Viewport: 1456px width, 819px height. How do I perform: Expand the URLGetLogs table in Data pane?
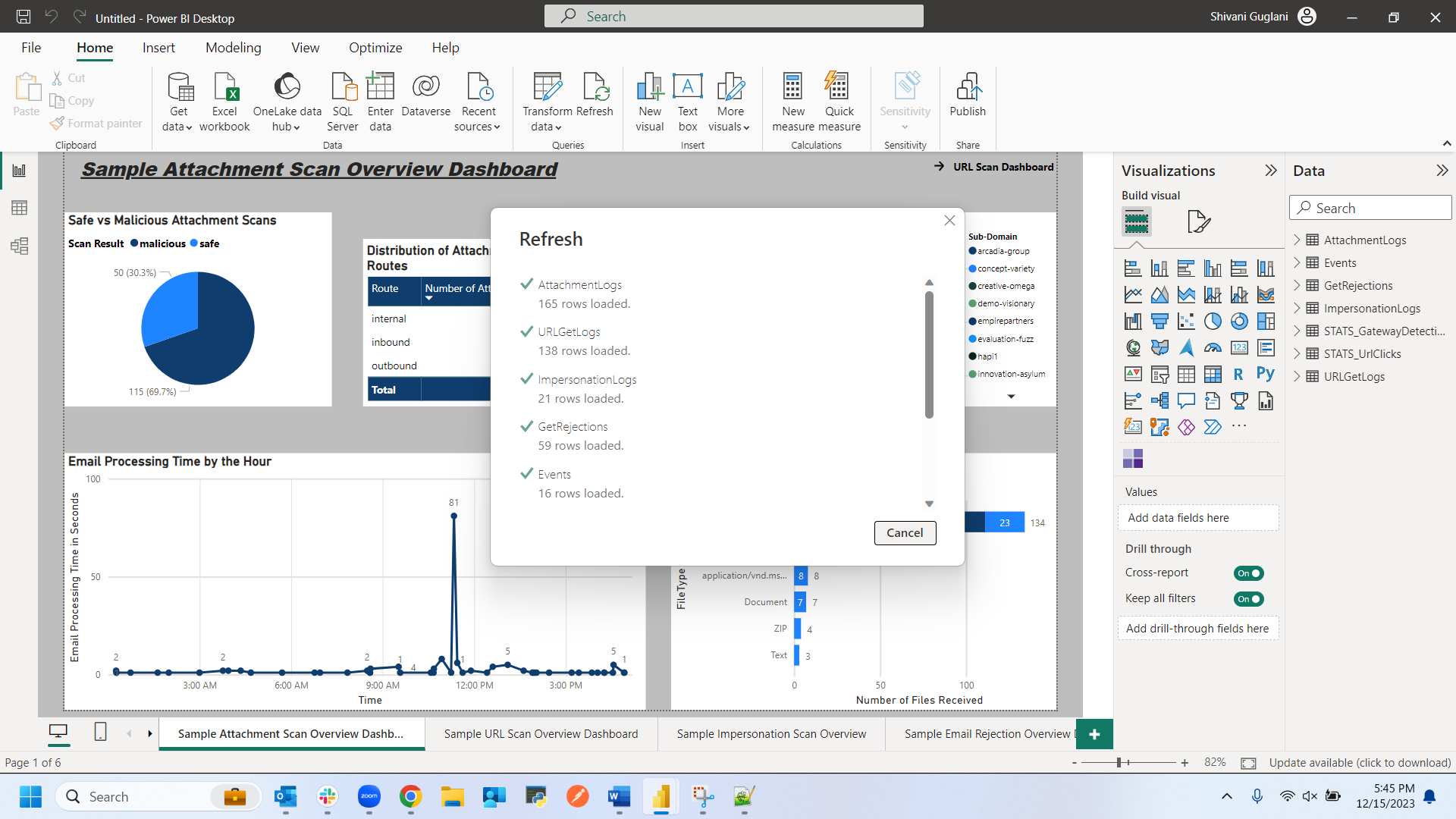(x=1297, y=376)
